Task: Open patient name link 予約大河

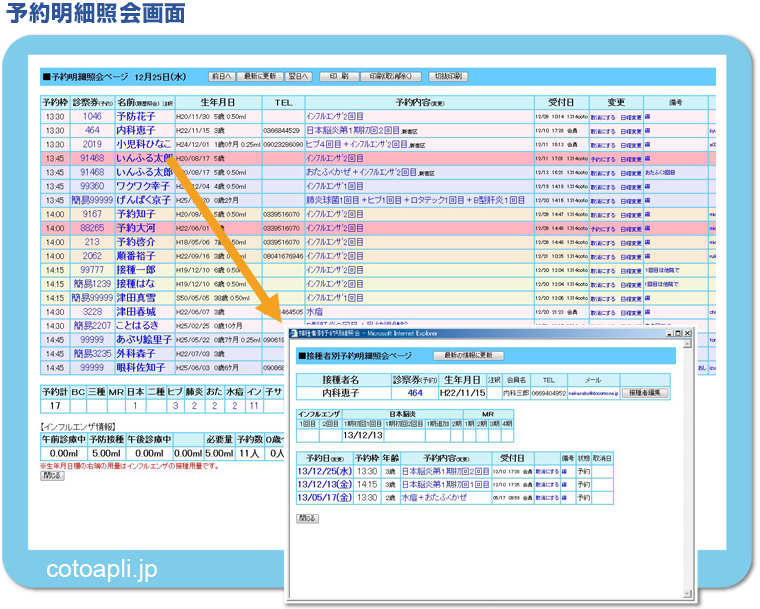Action: pyautogui.click(x=136, y=228)
